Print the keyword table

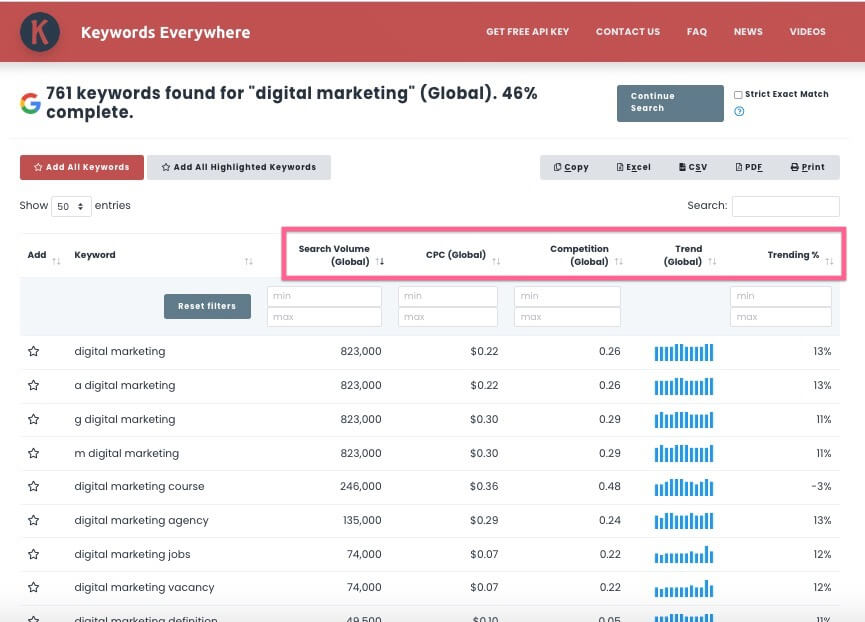pyautogui.click(x=807, y=167)
